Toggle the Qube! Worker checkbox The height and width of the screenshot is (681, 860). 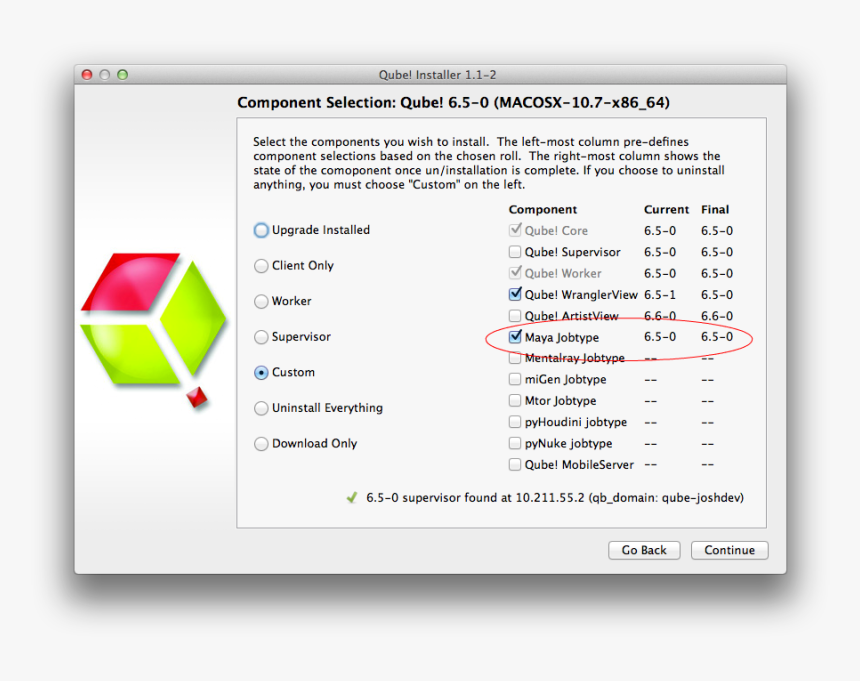click(x=514, y=273)
